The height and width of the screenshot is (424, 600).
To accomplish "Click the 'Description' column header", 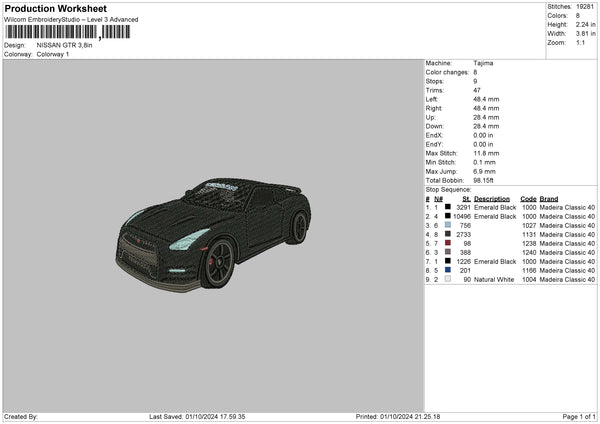I will (492, 199).
